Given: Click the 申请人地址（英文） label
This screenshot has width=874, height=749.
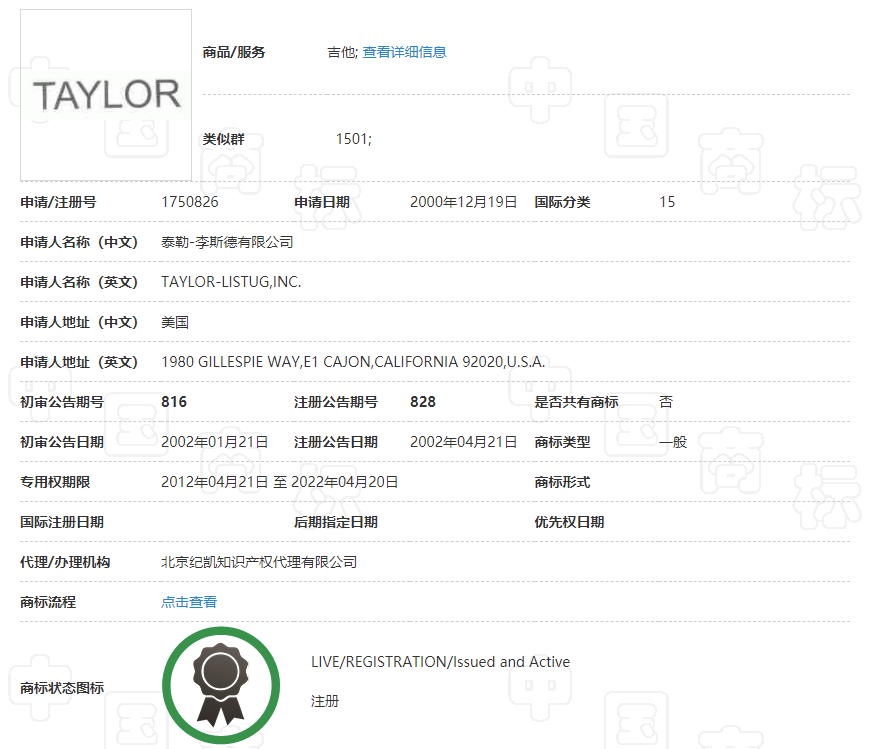Looking at the screenshot, I should 79,362.
